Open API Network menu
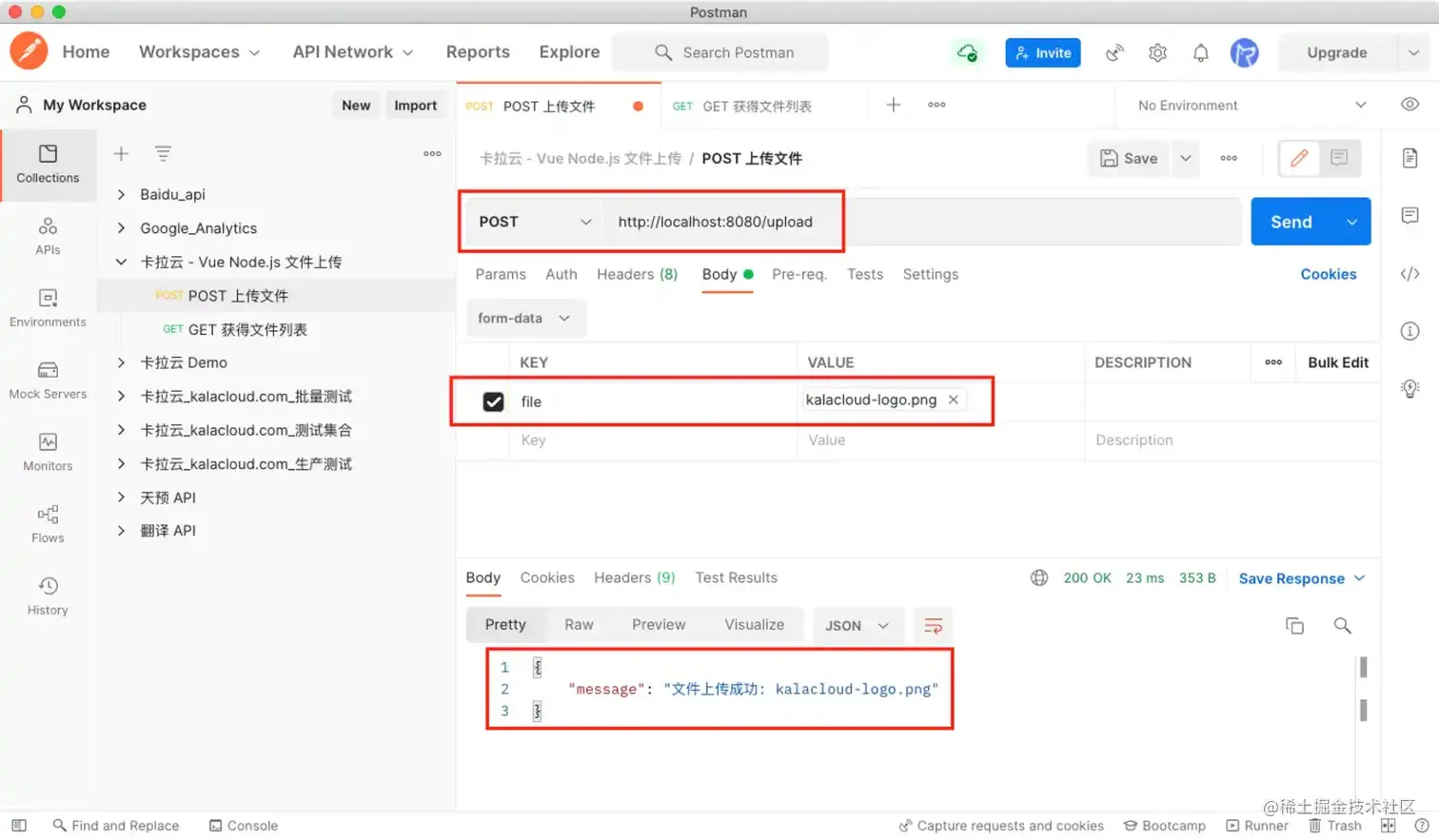Image resolution: width=1439 pixels, height=840 pixels. pos(353,52)
